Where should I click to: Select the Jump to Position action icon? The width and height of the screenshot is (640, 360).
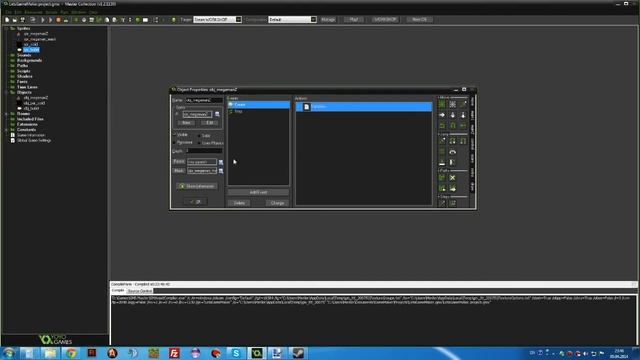(442, 141)
